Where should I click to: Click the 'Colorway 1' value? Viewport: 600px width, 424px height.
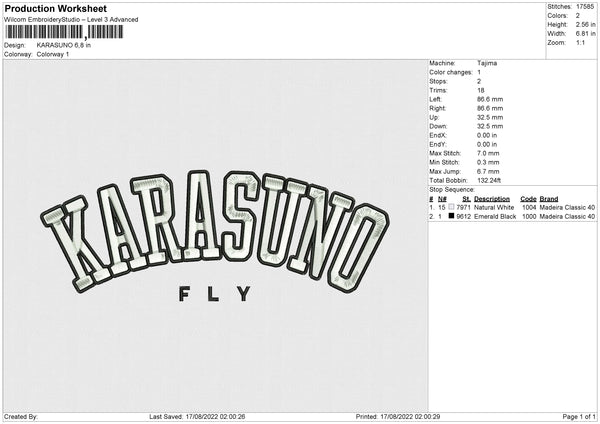(x=53, y=54)
